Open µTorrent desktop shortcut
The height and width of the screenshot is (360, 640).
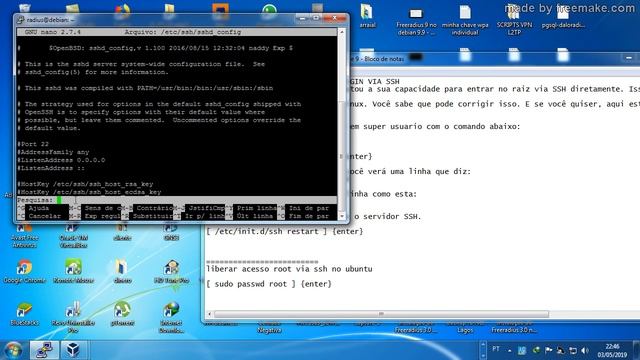pos(122,314)
